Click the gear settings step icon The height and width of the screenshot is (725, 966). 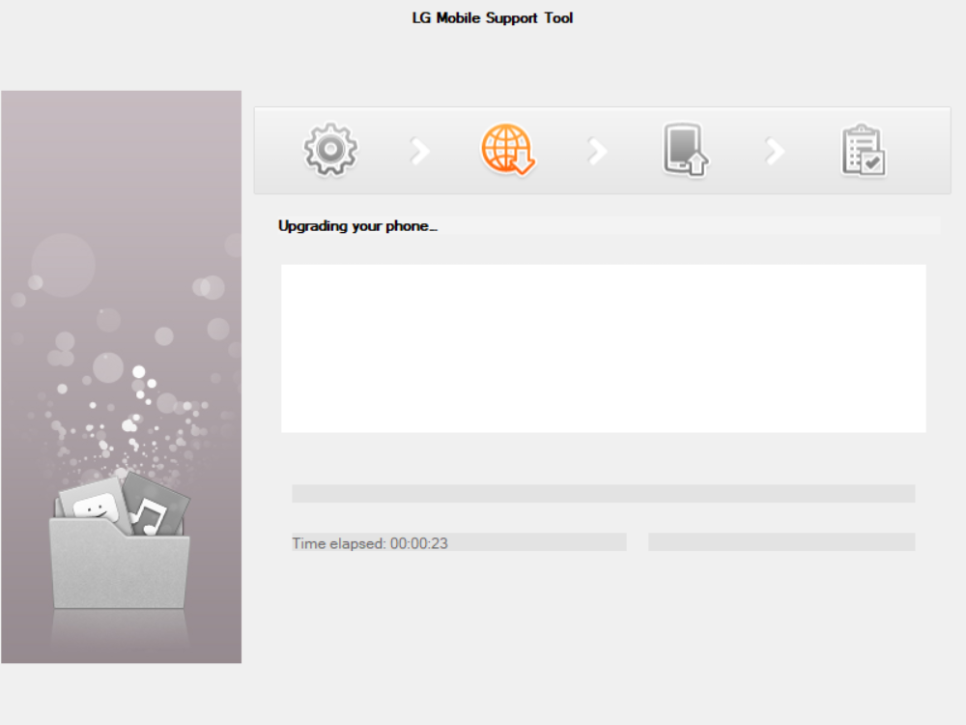(x=331, y=150)
